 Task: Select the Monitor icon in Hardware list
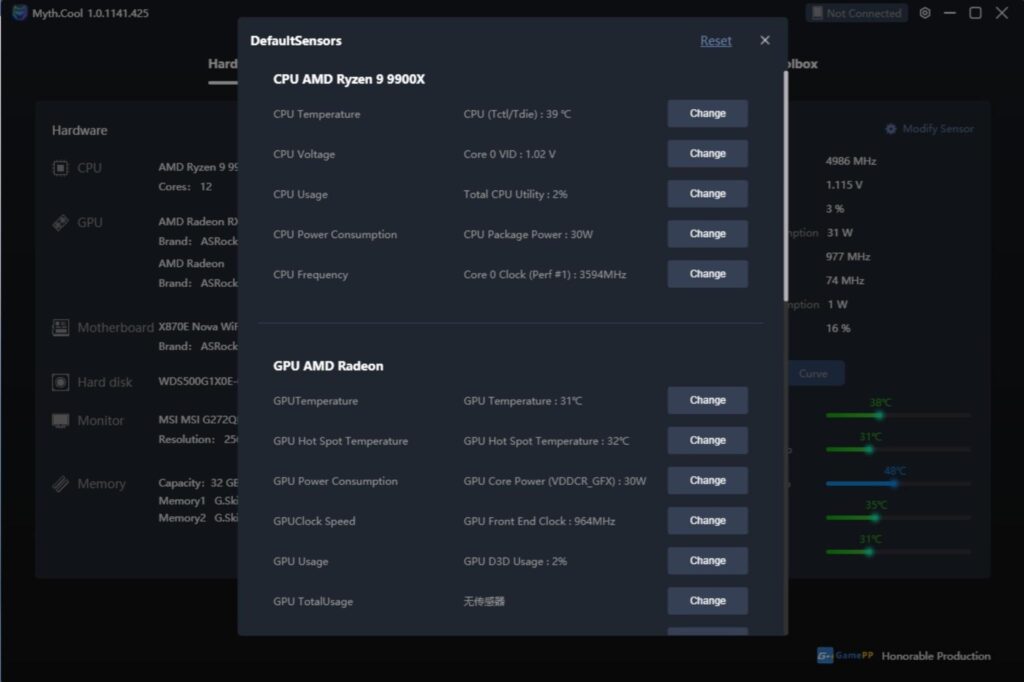point(60,421)
